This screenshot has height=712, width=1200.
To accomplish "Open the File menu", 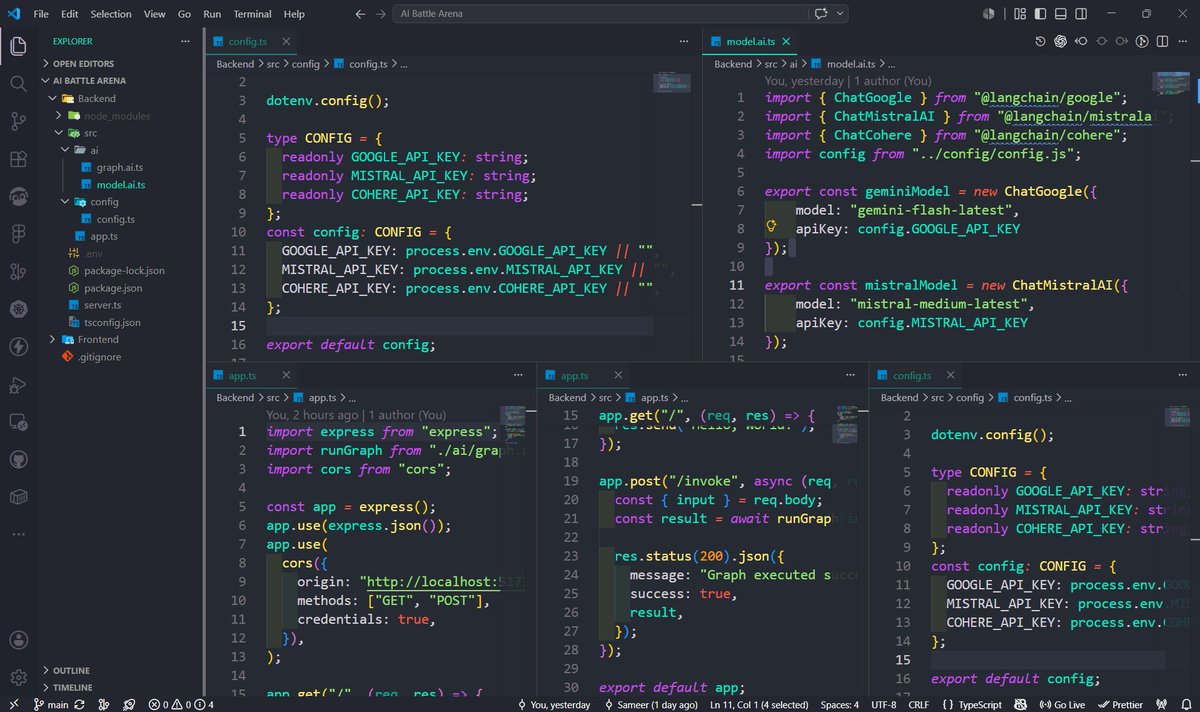I will tap(41, 14).
